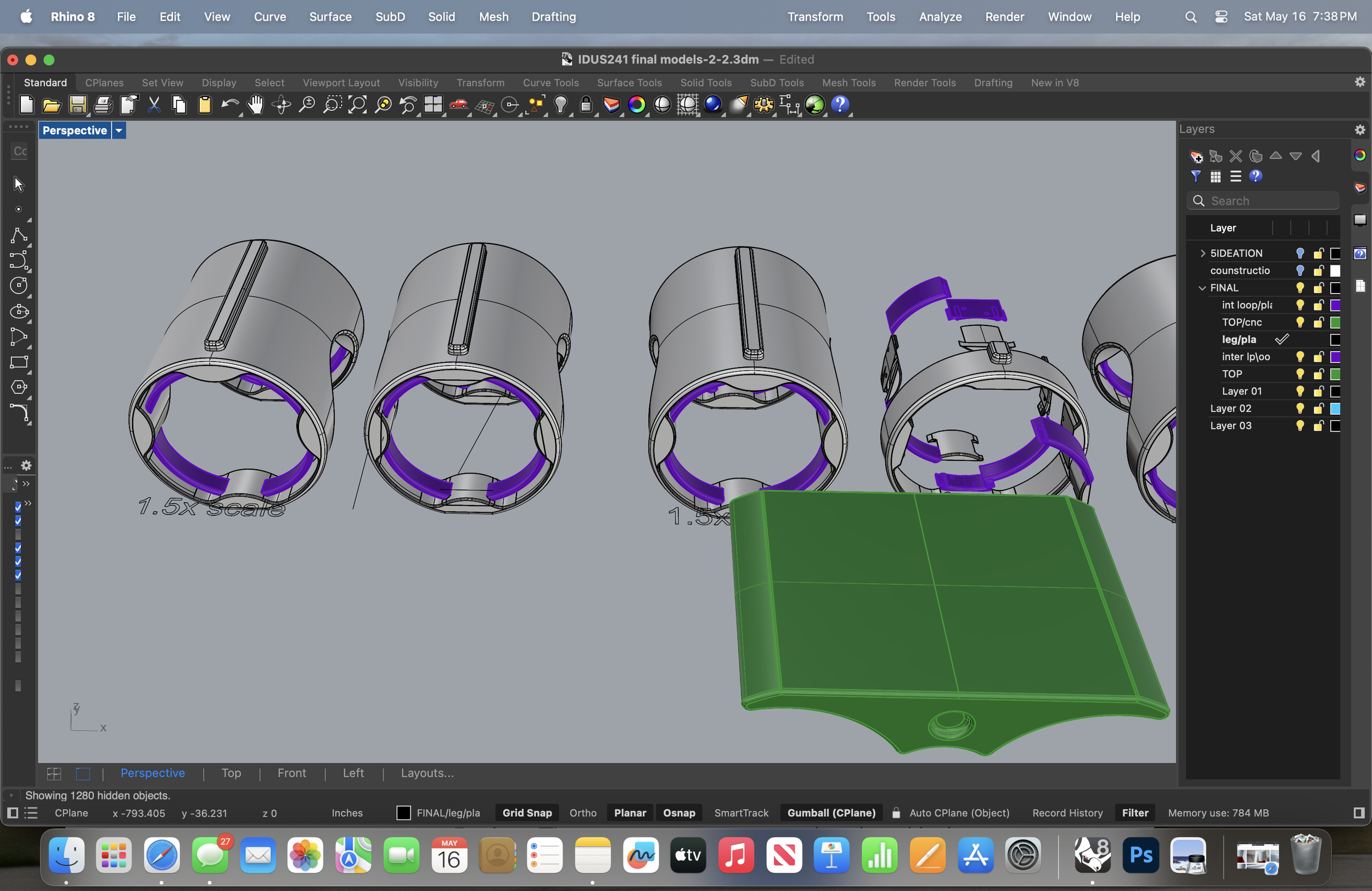The width and height of the screenshot is (1372, 891).
Task: Click the Osnap button in status bar
Action: pos(679,813)
